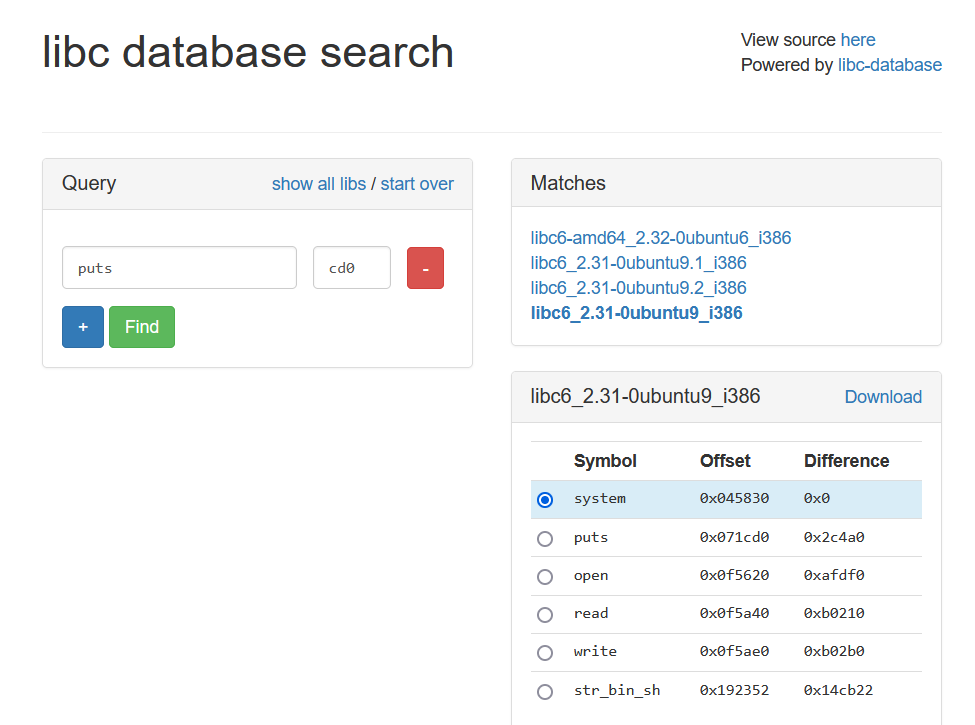Select the write symbol radio button

pos(545,653)
